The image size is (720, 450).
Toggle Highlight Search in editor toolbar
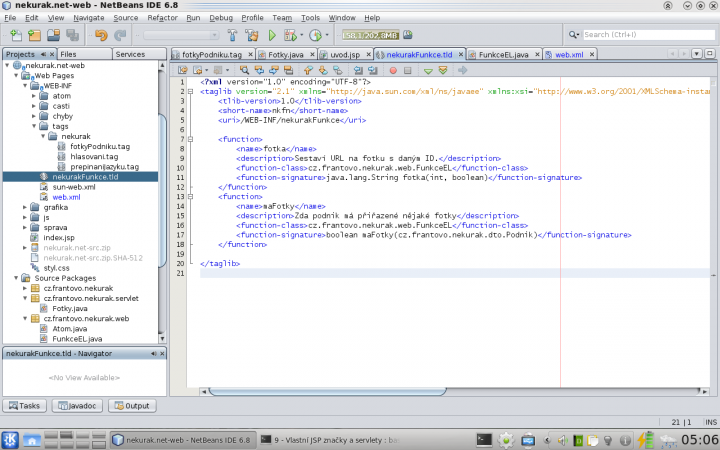point(288,70)
